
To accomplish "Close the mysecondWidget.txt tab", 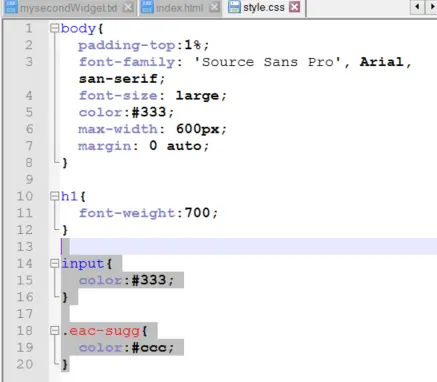I will [128, 7].
